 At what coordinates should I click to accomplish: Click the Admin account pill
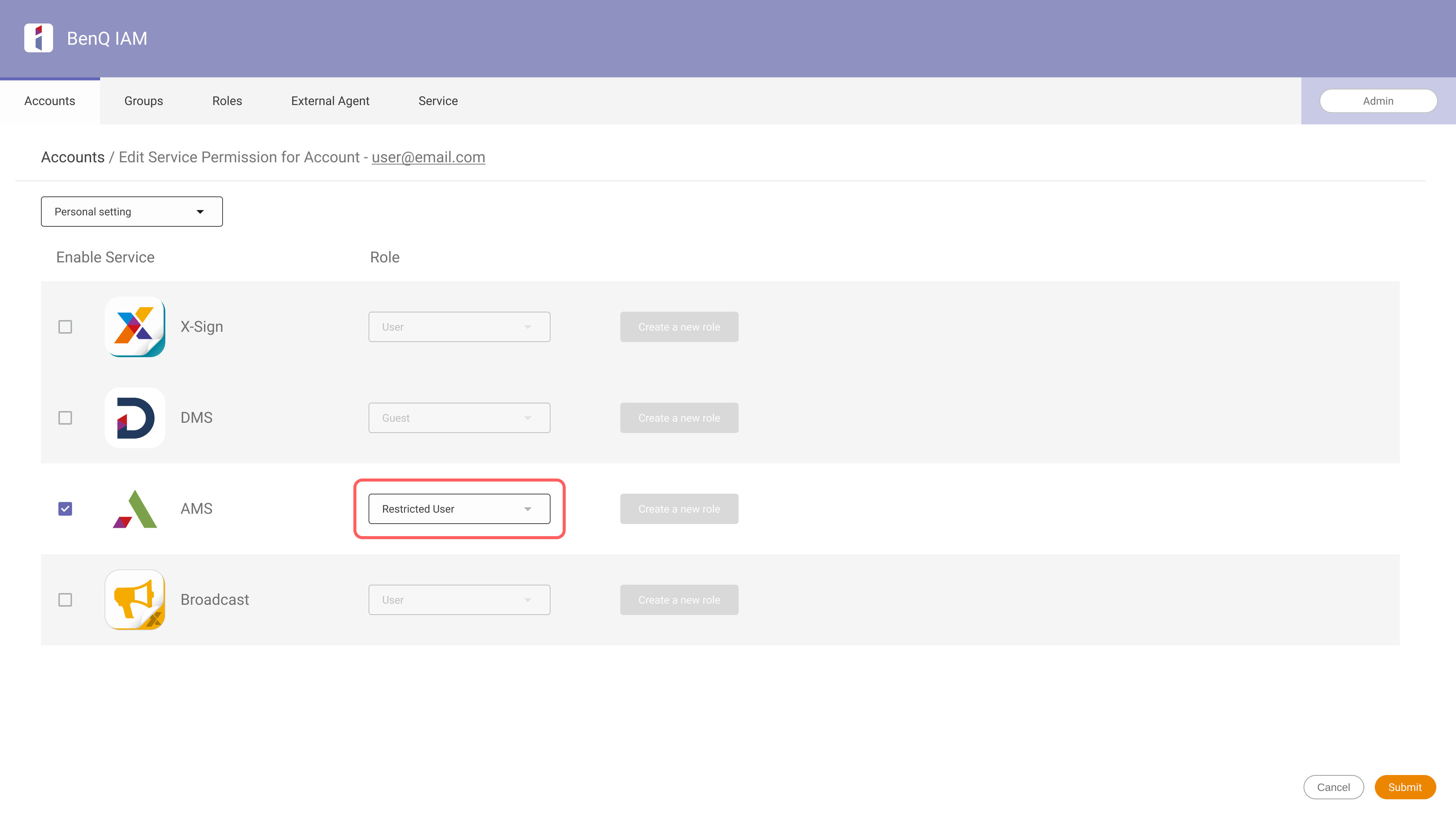(x=1378, y=100)
